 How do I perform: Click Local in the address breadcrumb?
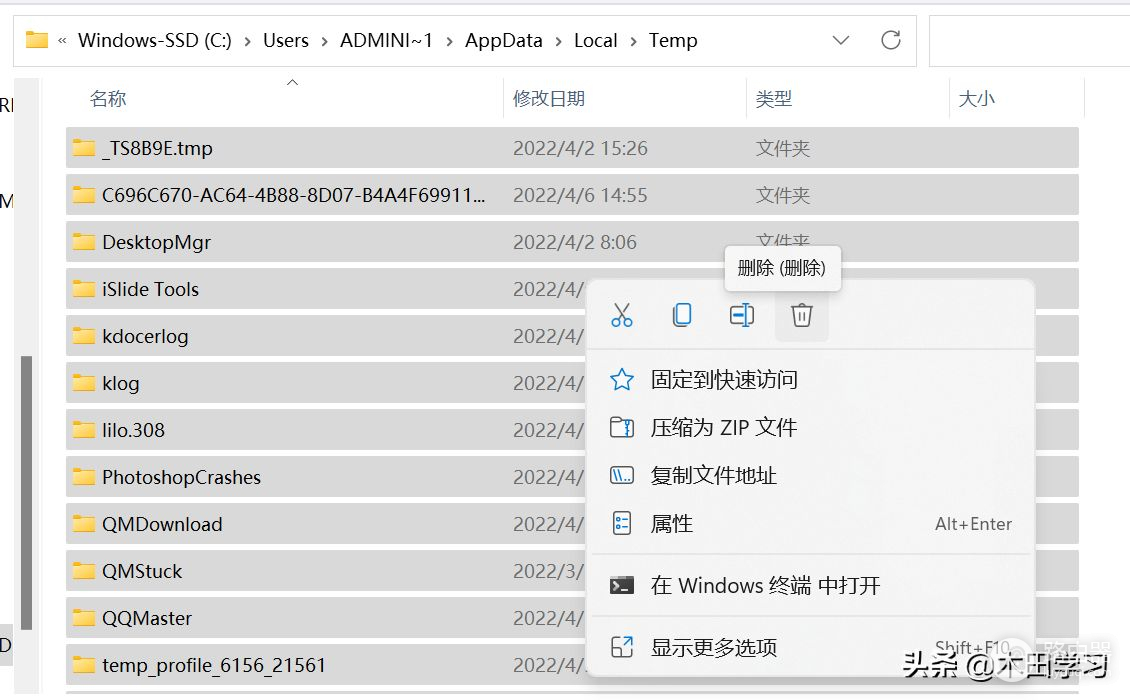595,41
